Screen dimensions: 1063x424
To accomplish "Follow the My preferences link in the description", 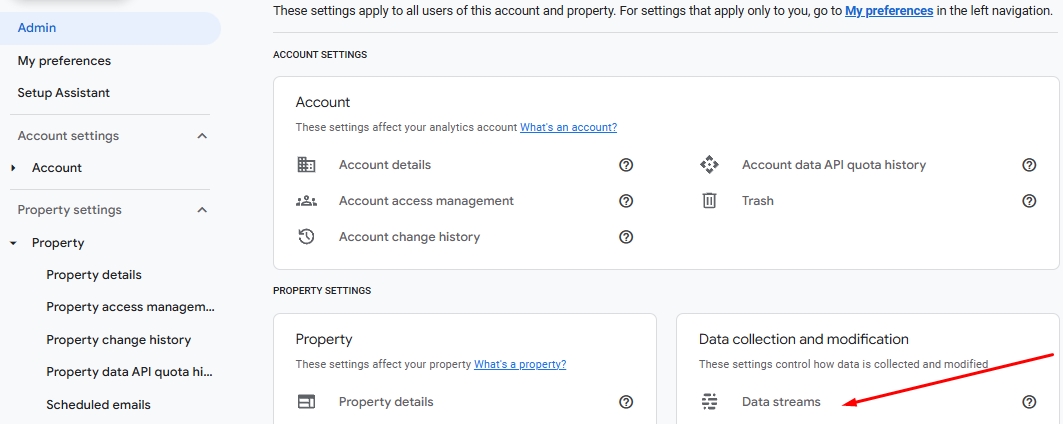I will coord(889,11).
